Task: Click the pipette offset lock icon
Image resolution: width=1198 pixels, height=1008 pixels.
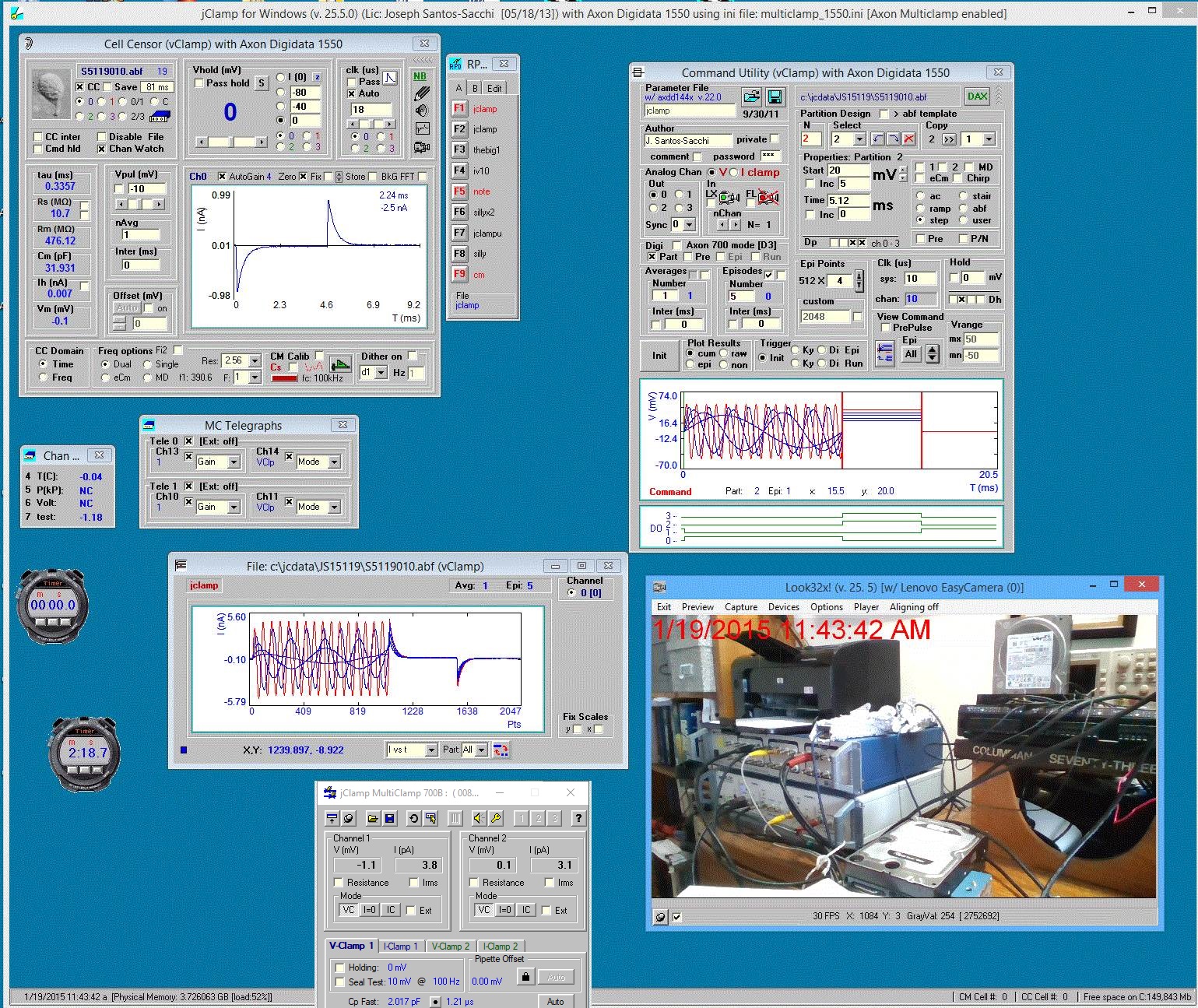Action: point(525,977)
